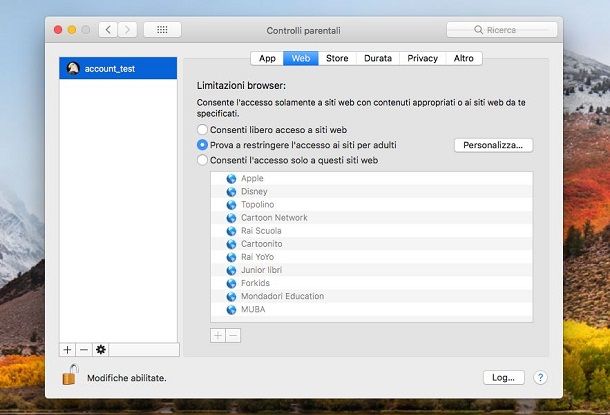Add a new user with plus button
The height and width of the screenshot is (415, 610).
pyautogui.click(x=67, y=350)
